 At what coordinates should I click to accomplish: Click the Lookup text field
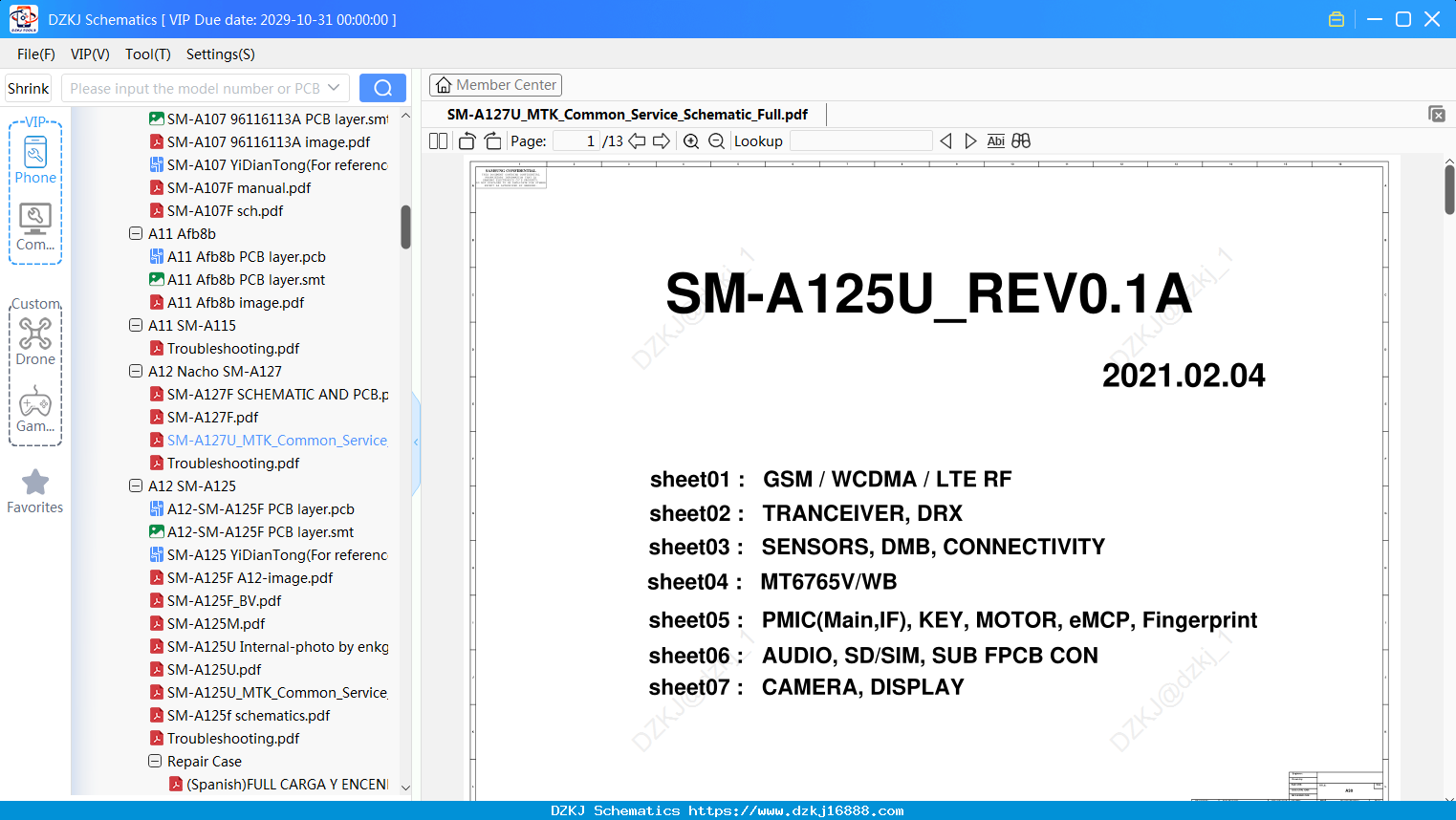(860, 141)
